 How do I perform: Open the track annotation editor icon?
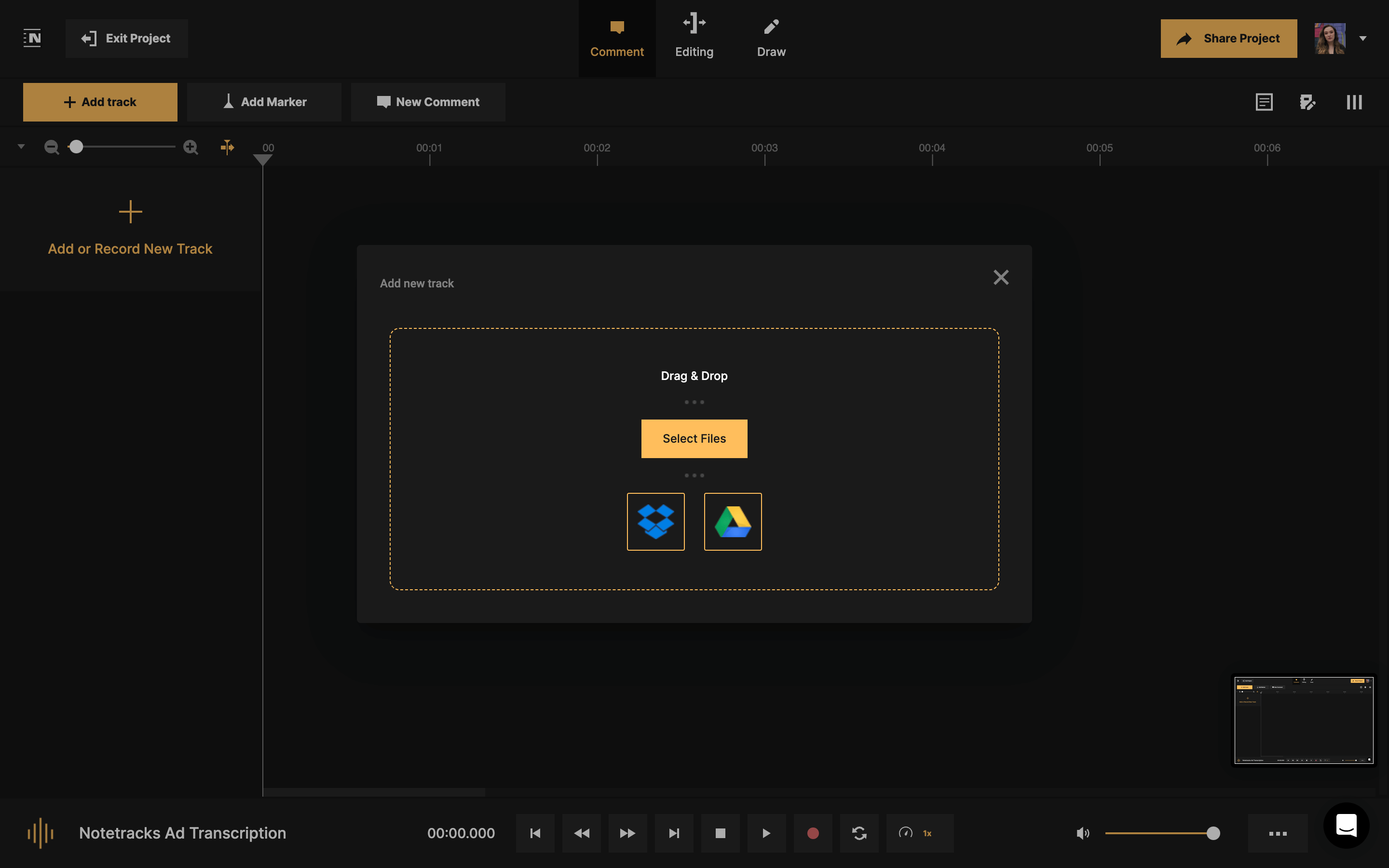coord(1308,102)
